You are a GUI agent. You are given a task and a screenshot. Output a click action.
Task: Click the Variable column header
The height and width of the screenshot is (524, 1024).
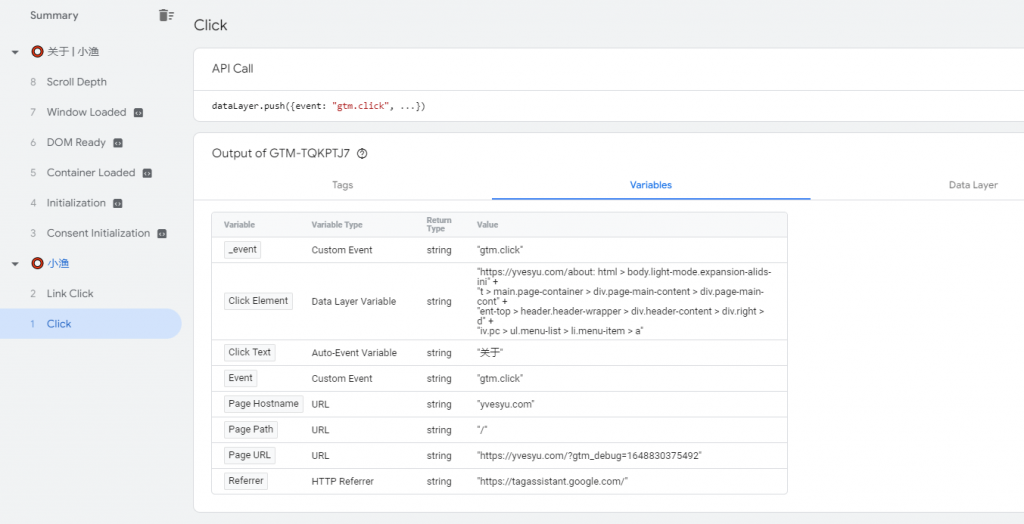[x=239, y=225]
